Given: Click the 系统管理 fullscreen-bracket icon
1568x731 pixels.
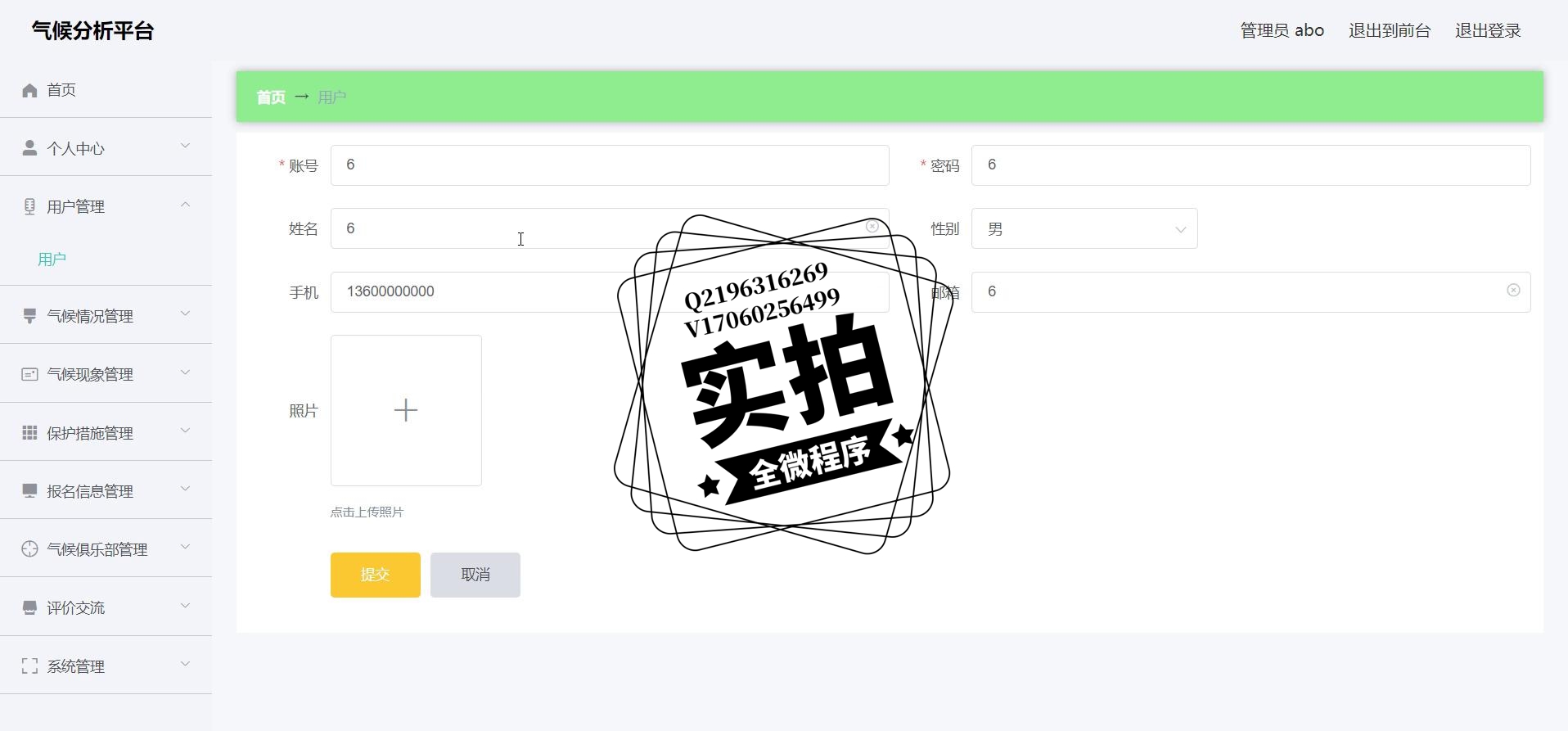Looking at the screenshot, I should [x=29, y=666].
